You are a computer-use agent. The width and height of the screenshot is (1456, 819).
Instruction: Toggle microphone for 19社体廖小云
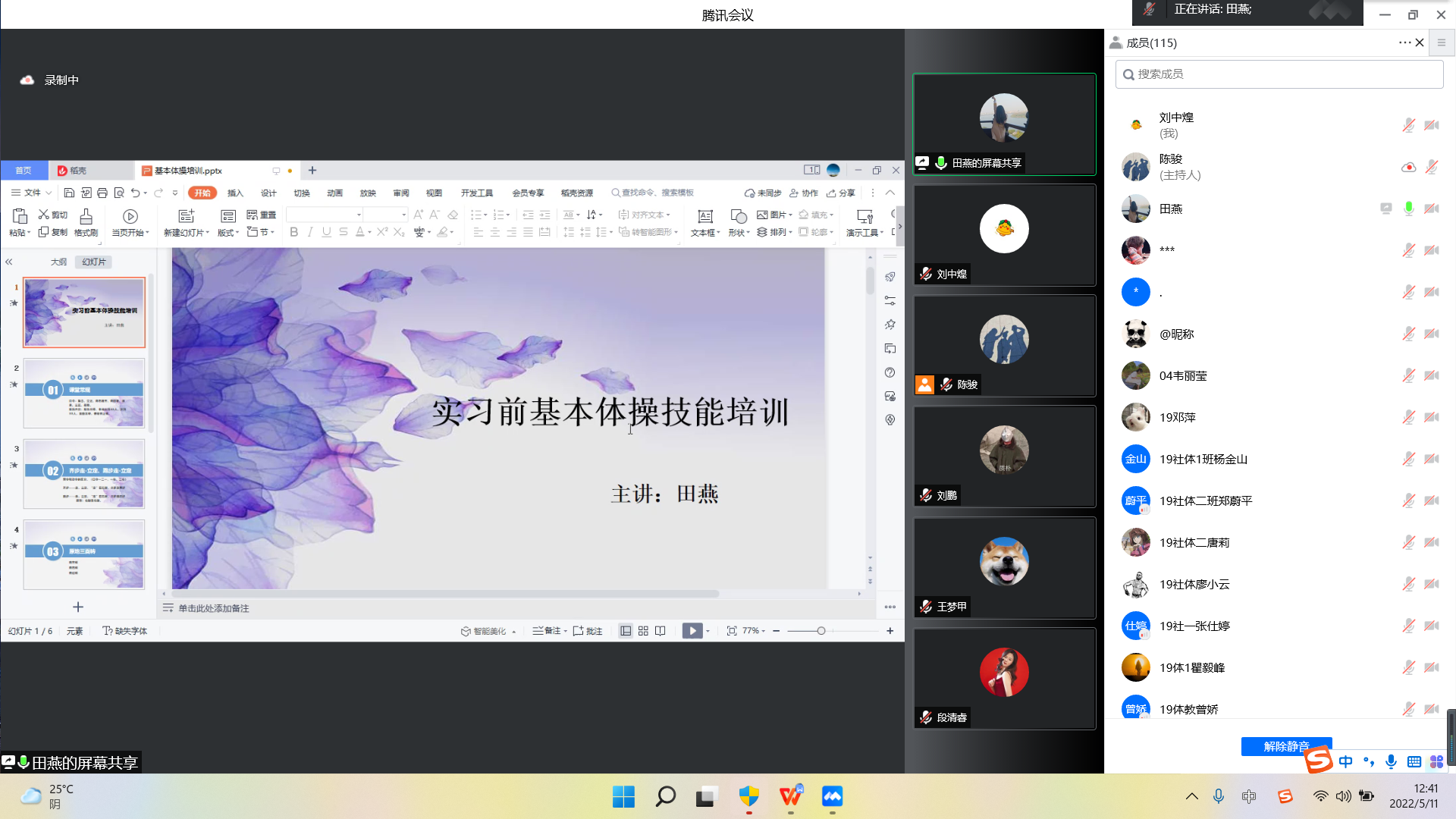(1409, 584)
